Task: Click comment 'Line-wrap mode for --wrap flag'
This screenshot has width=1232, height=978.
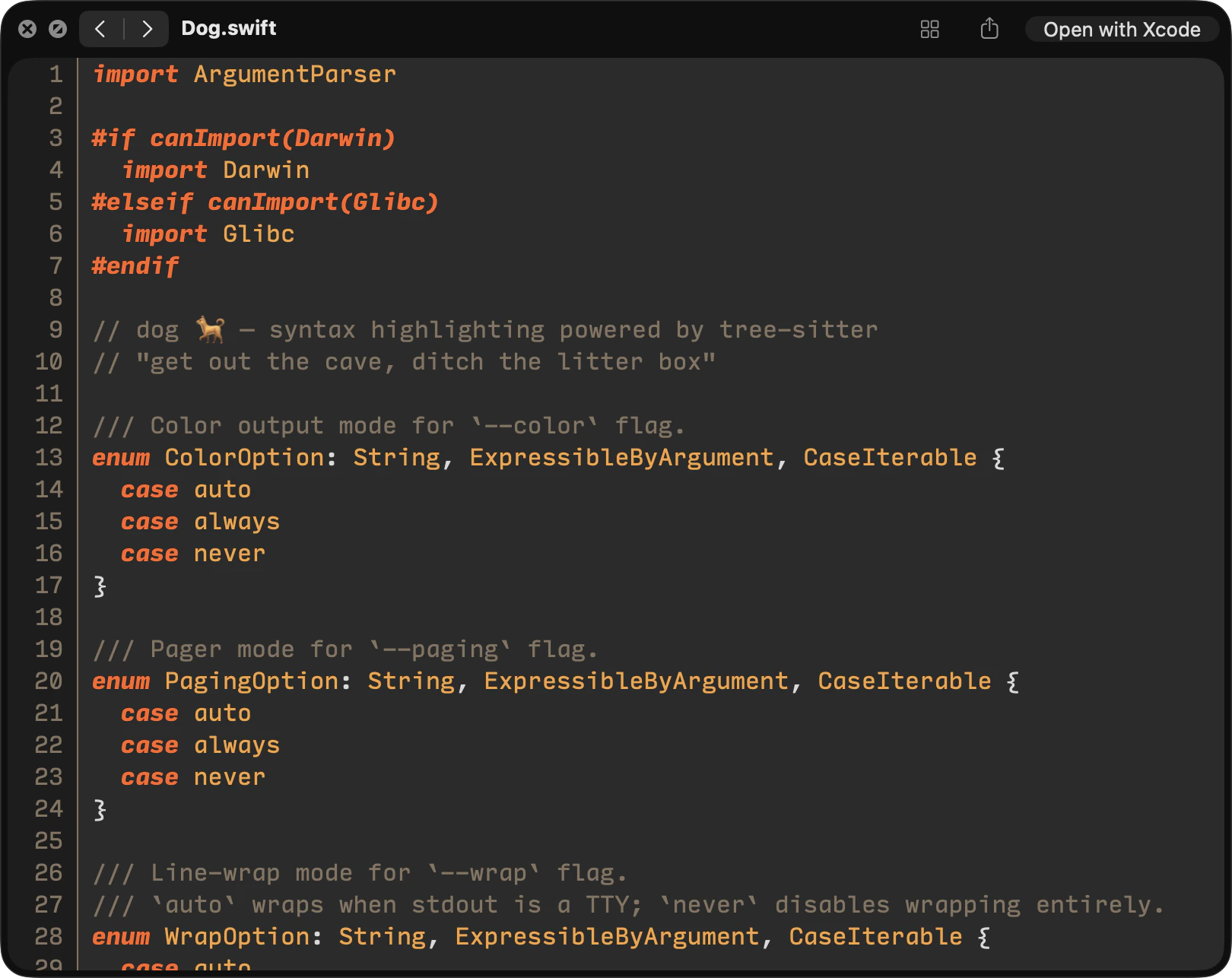Action: pos(360,872)
